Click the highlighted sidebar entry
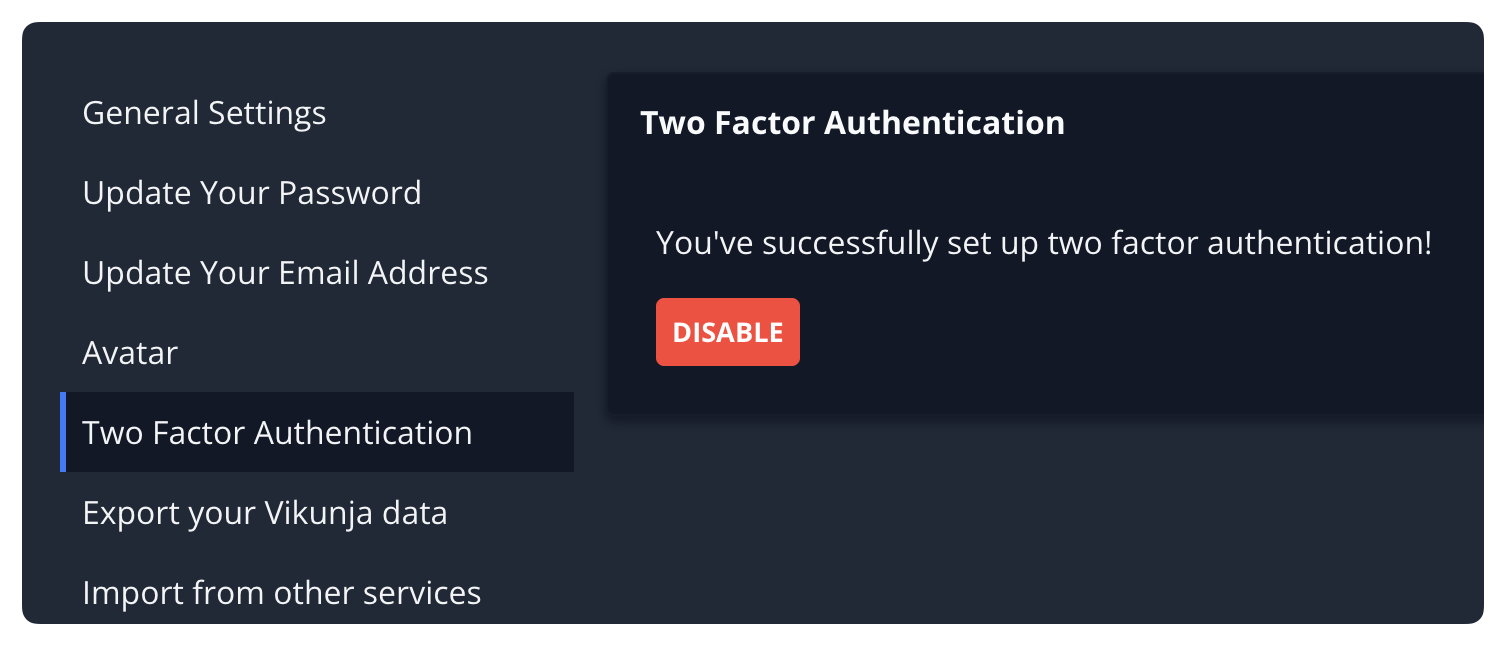This screenshot has height=646, width=1506. click(277, 433)
